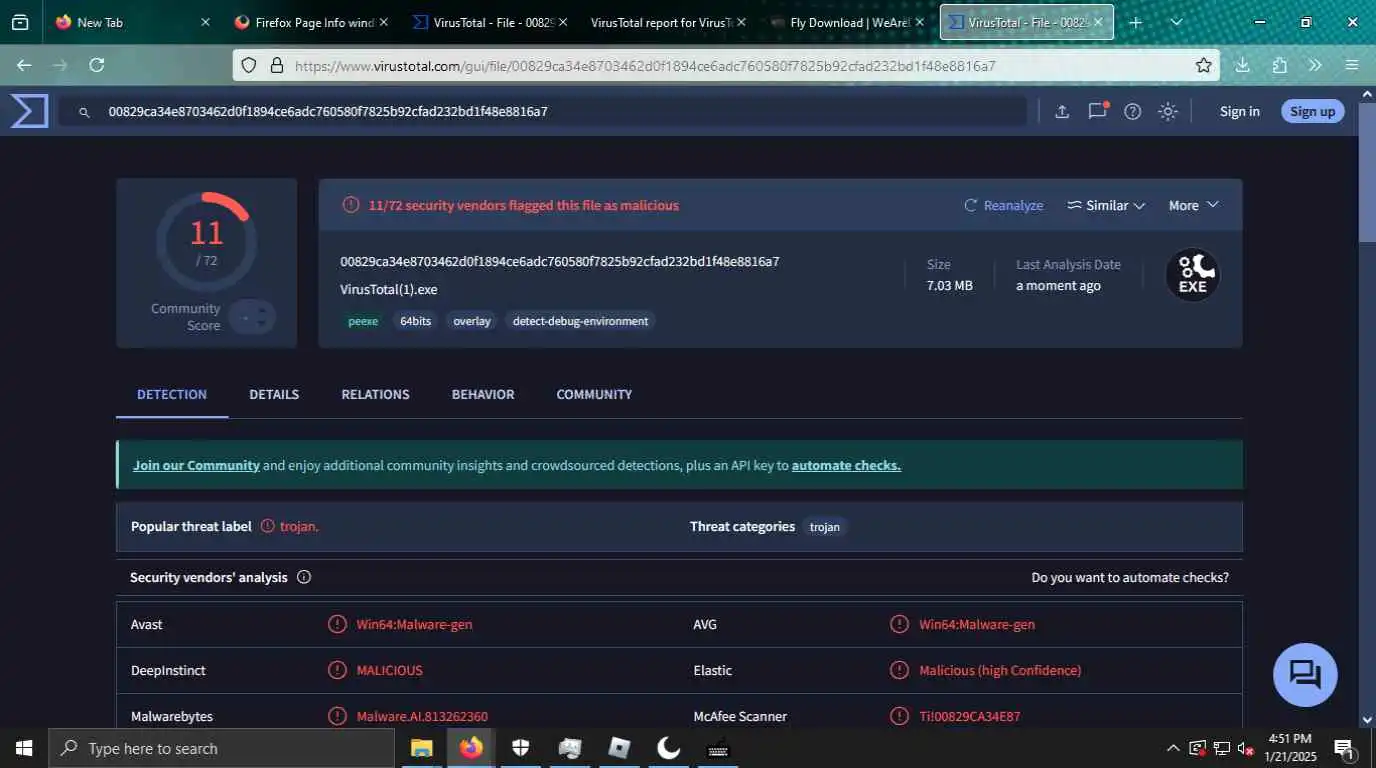Expand the More dropdown
Screen dimensions: 1376x768
(1194, 205)
